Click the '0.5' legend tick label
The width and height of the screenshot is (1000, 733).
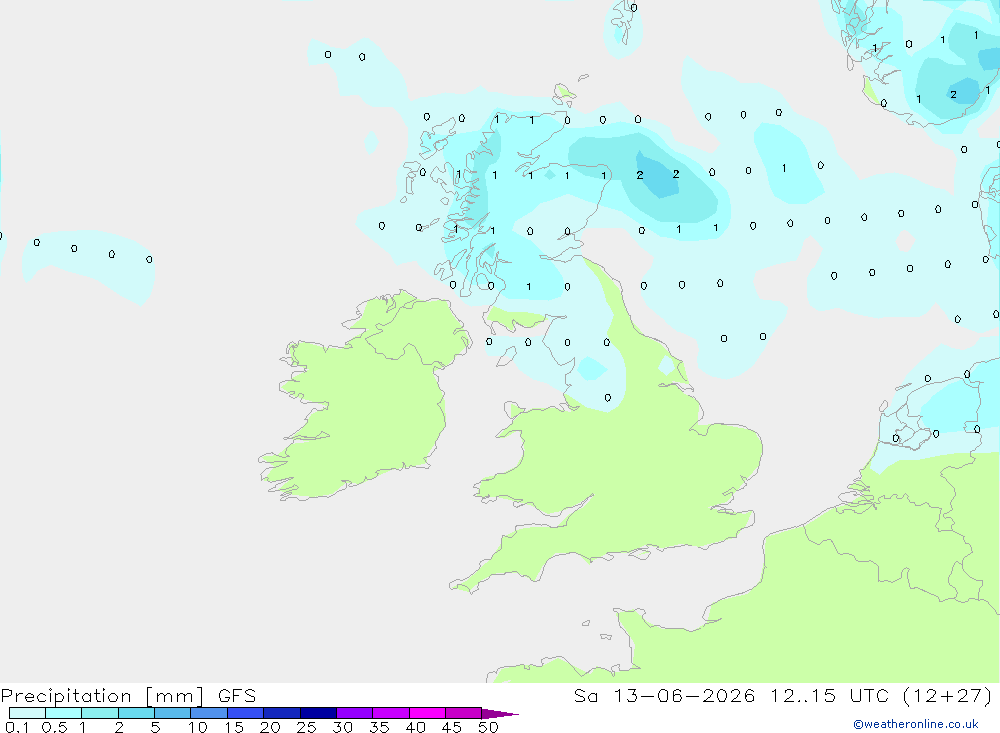coord(54,727)
